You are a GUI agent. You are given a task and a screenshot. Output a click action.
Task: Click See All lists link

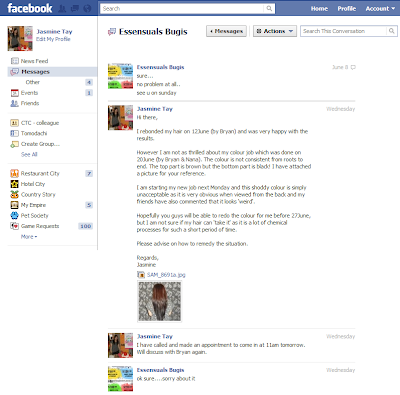tap(29, 154)
